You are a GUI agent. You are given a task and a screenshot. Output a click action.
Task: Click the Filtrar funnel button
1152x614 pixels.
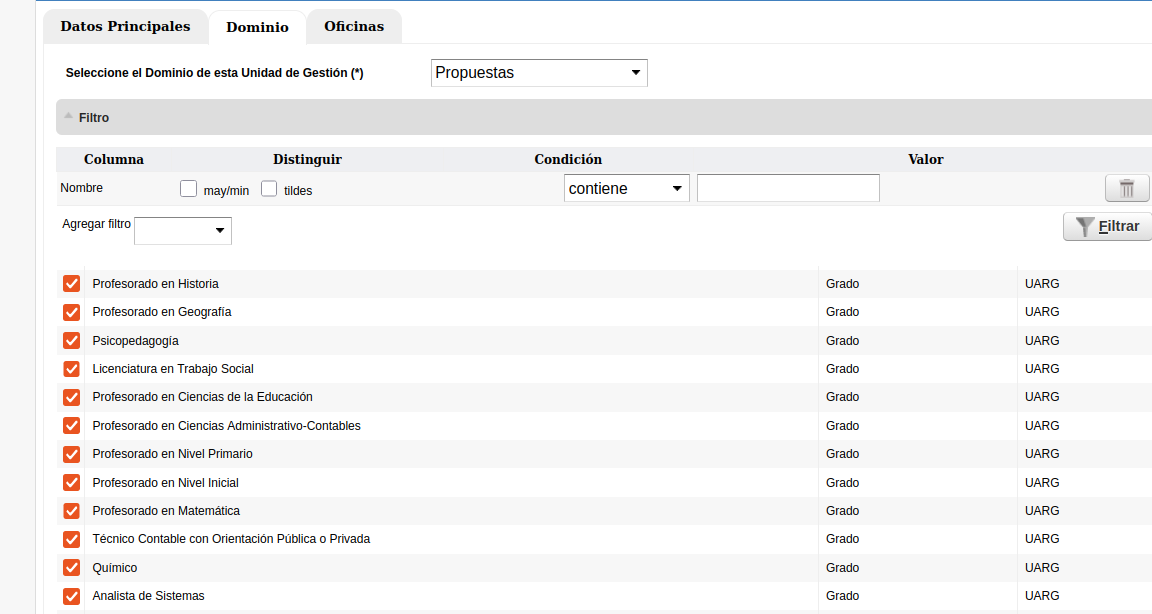coord(1107,226)
